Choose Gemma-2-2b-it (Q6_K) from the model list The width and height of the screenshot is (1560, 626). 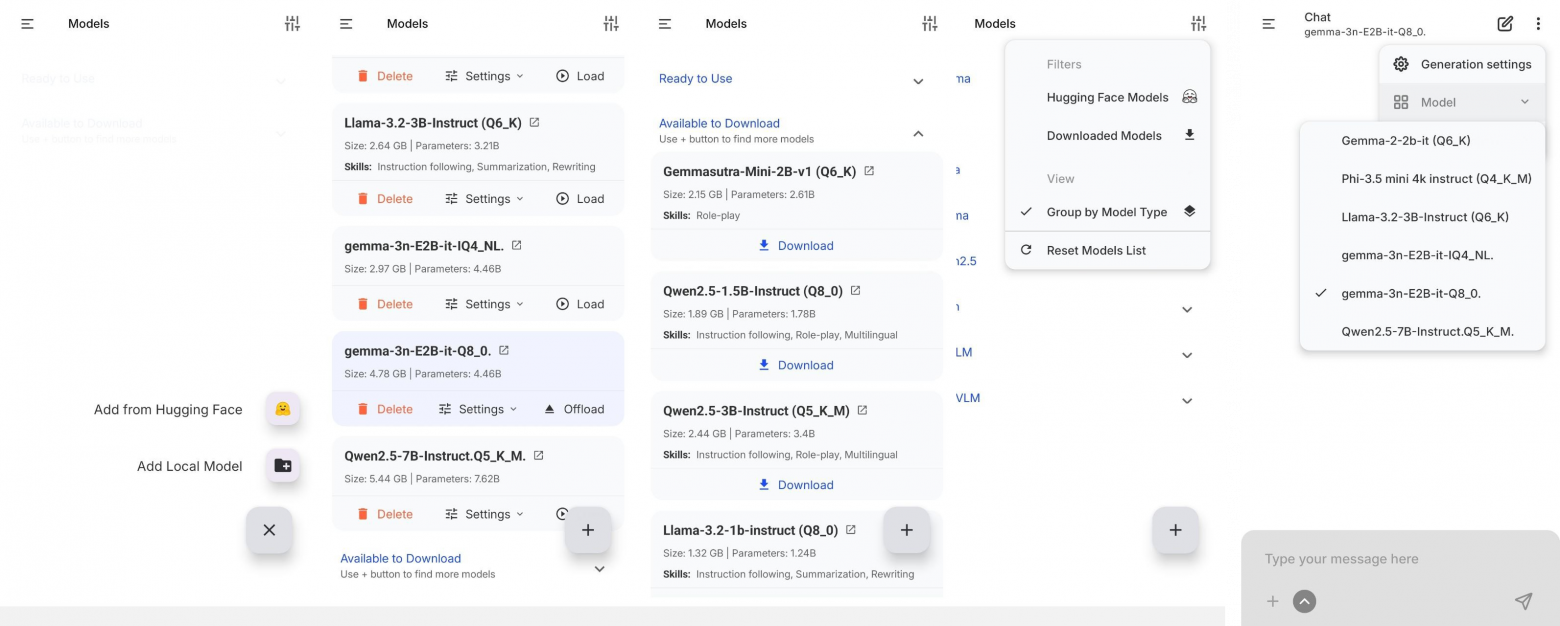(1422, 141)
